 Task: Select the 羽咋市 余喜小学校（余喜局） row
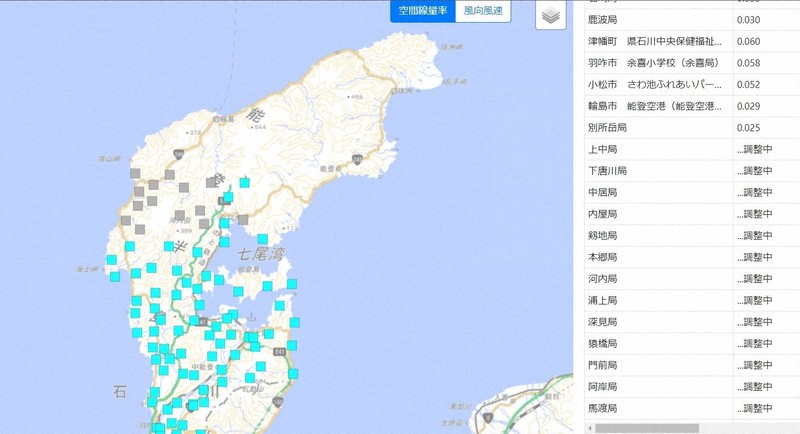(692, 63)
